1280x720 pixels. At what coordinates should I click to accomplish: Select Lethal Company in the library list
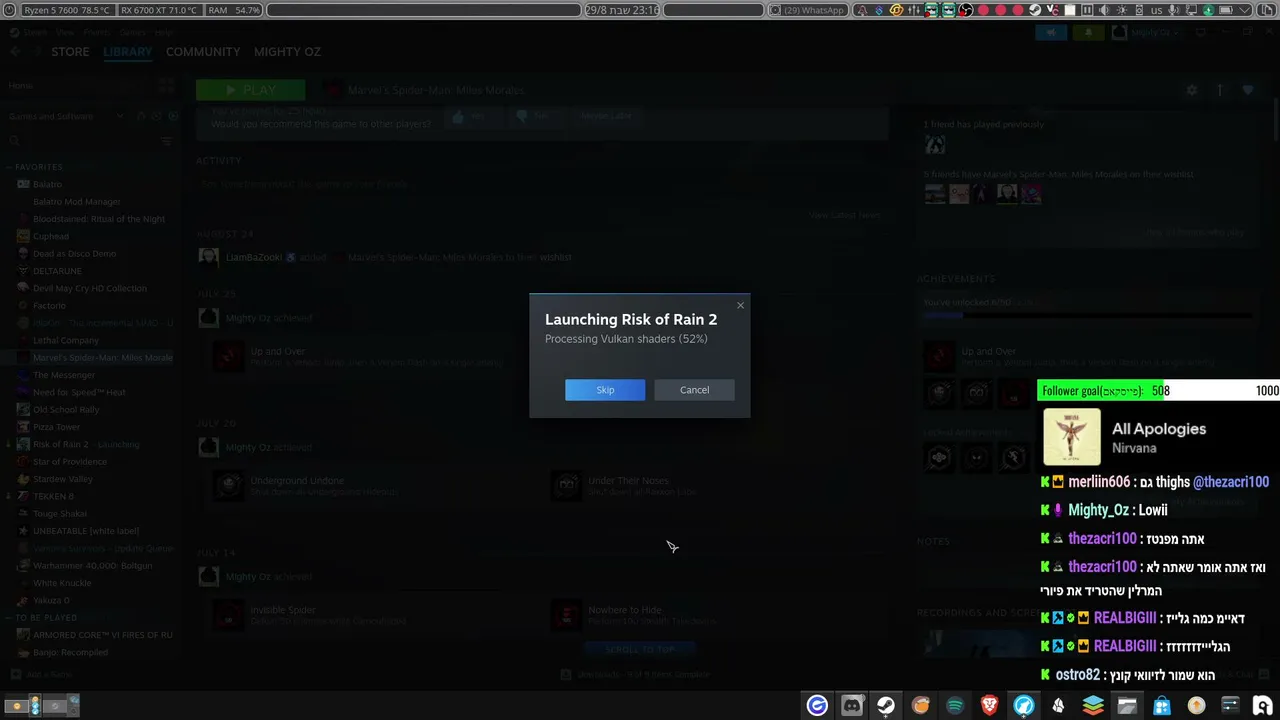66,340
